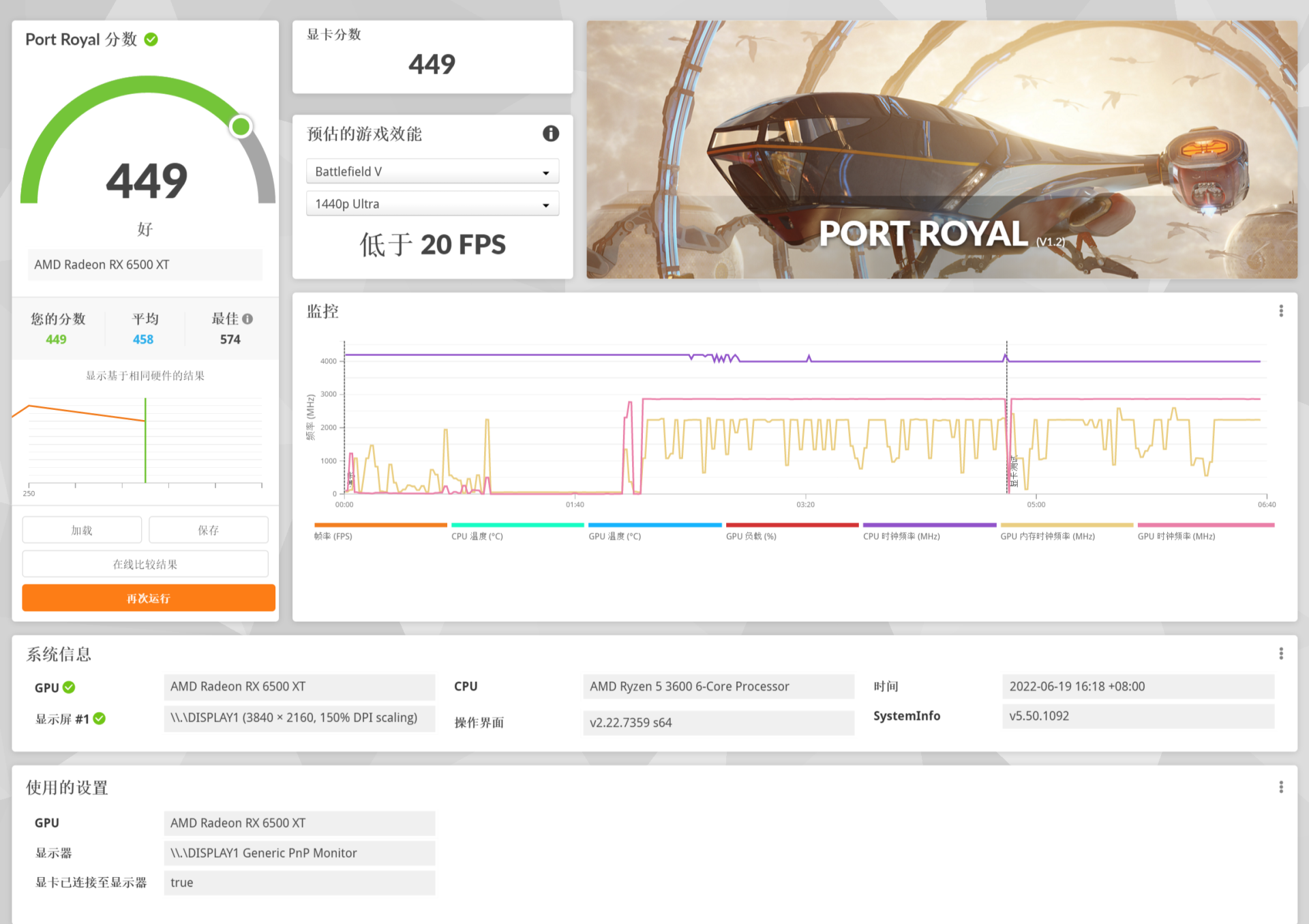Viewport: 1309px width, 924px height.
Task: Click the 加载 button
Action: (82, 530)
